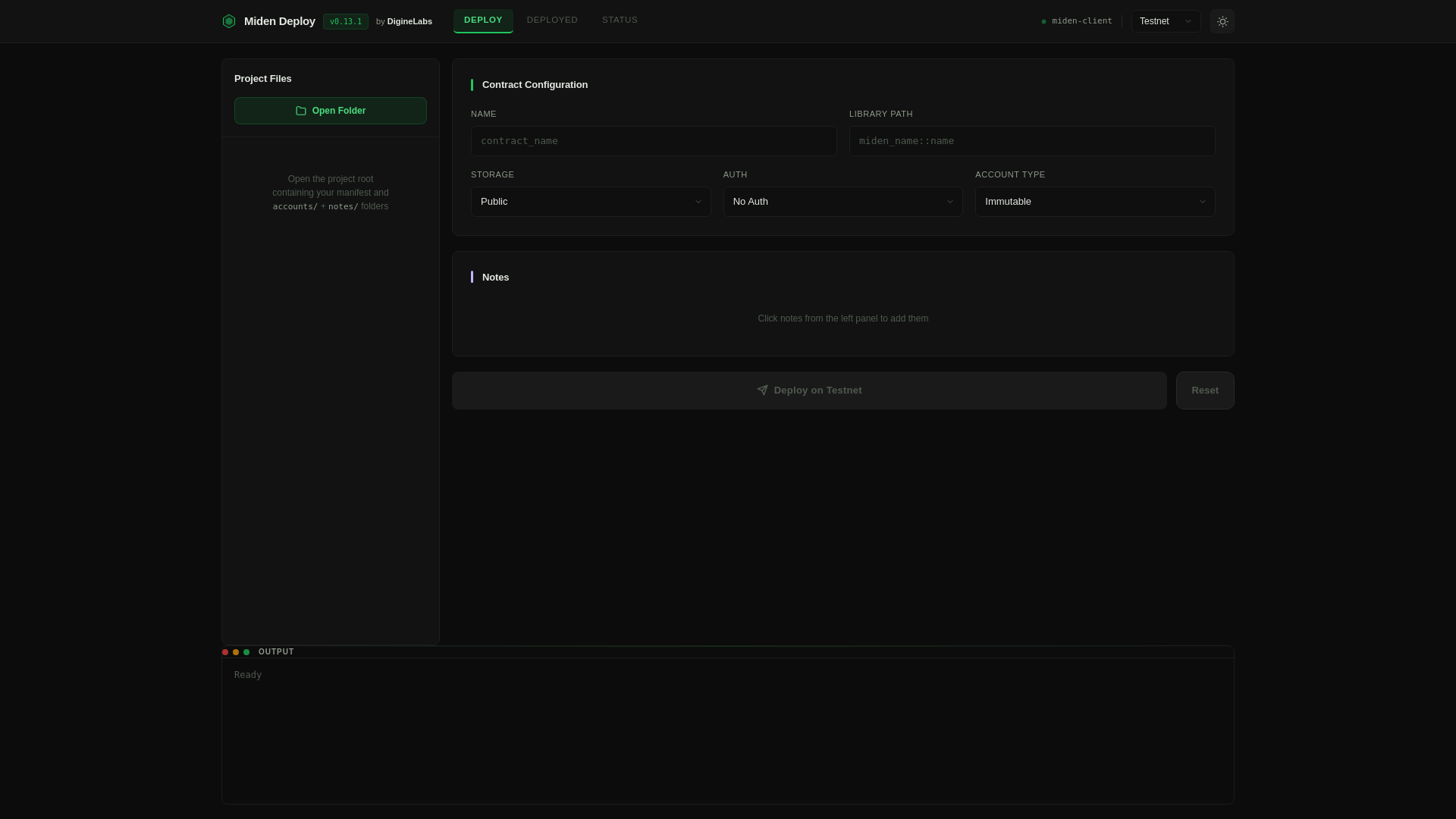The height and width of the screenshot is (819, 1456).
Task: Click the Ready status text
Action: click(x=248, y=675)
